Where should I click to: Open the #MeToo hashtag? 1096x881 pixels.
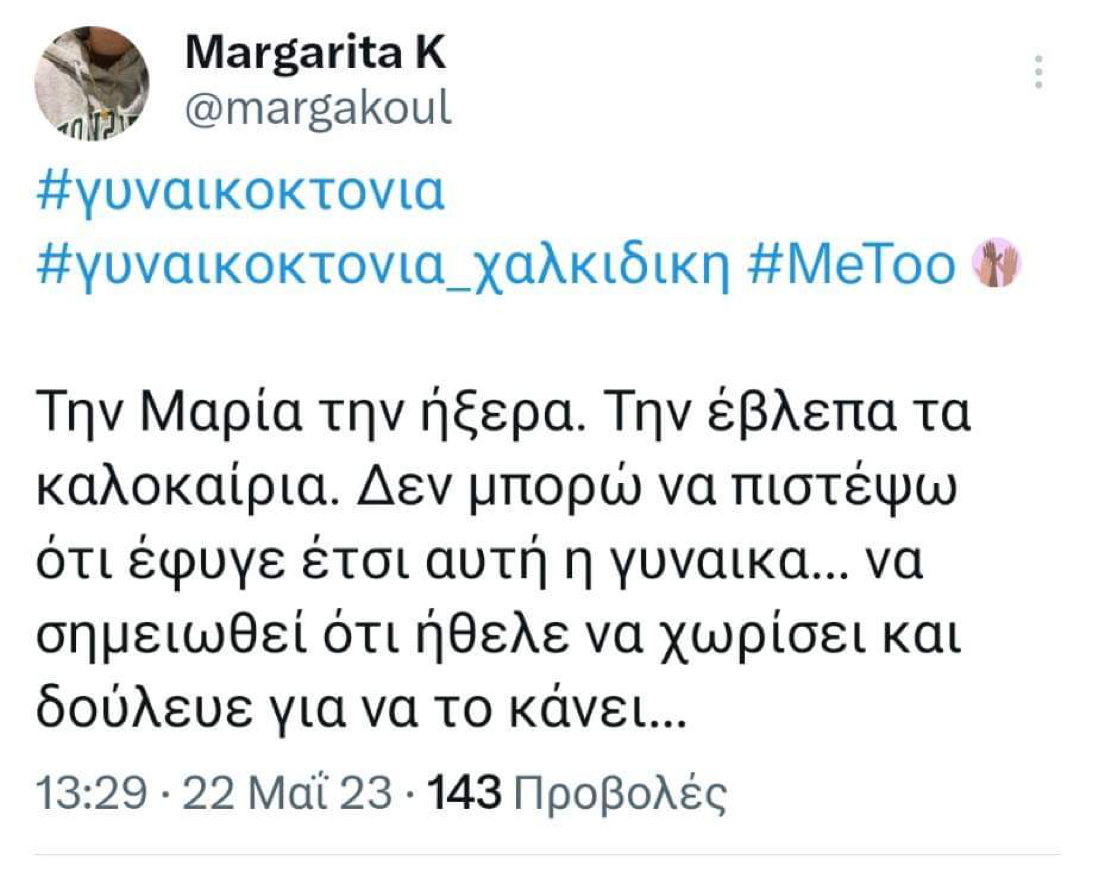point(852,265)
